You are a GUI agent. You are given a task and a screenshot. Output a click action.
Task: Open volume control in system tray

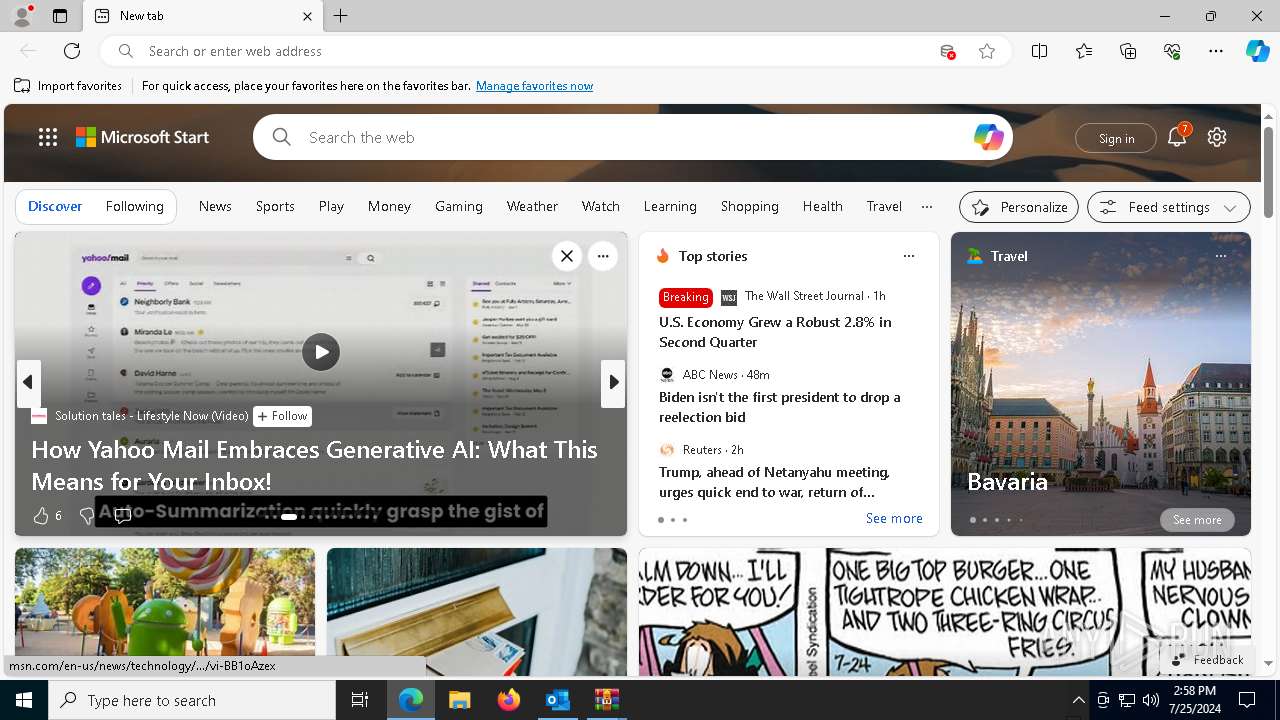click(1150, 700)
